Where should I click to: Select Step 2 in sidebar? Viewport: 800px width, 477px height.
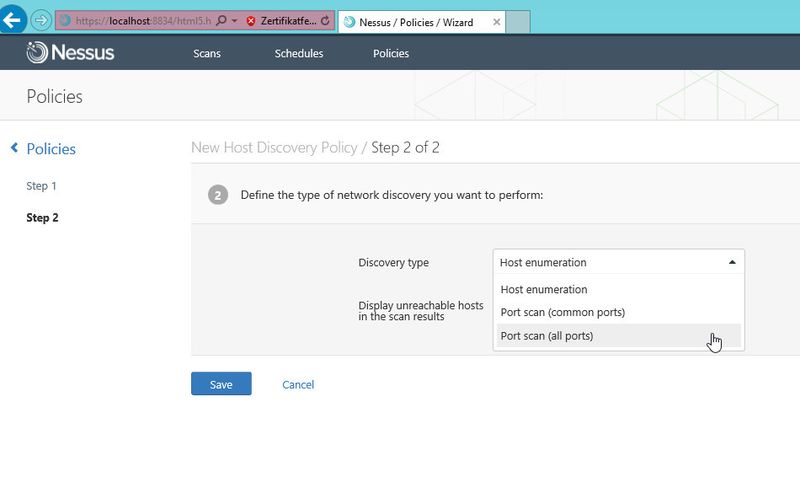(x=42, y=218)
